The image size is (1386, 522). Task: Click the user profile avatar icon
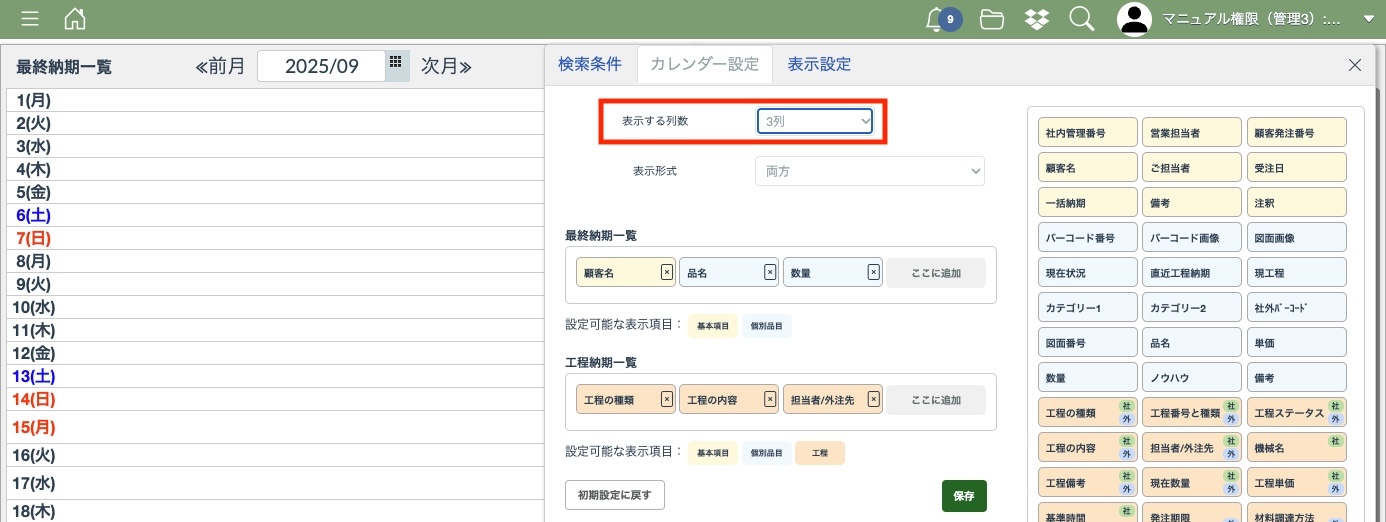coord(1134,19)
